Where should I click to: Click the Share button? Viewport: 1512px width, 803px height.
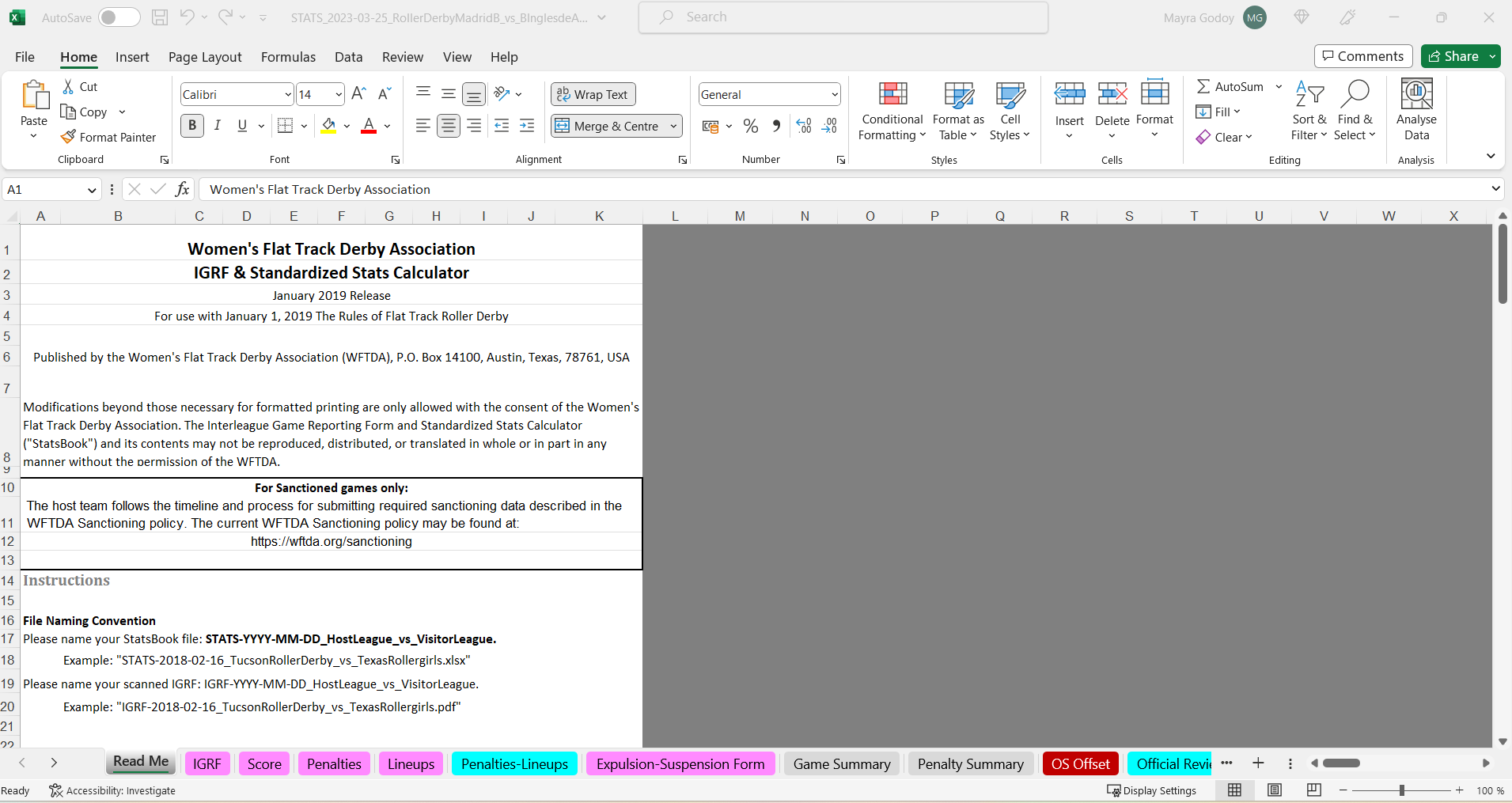point(1453,56)
